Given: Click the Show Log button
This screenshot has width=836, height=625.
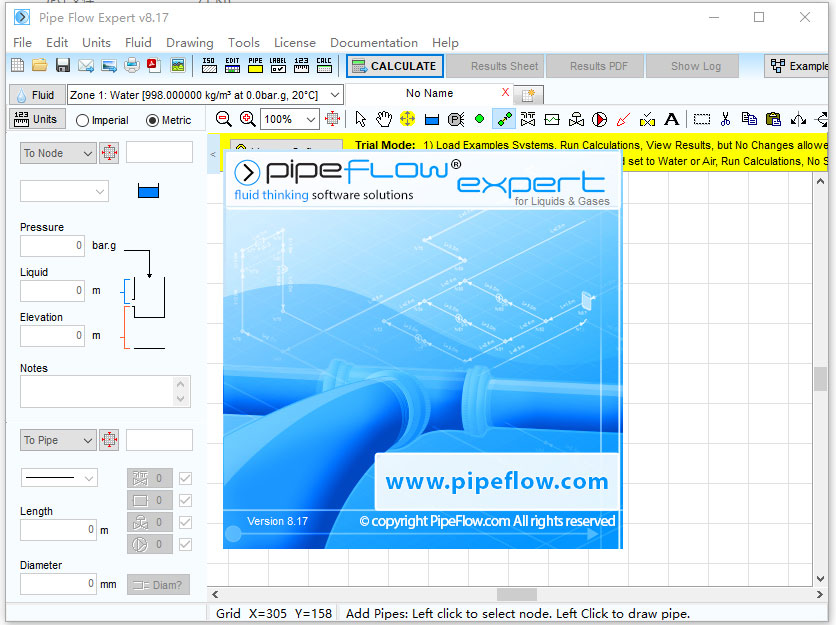Looking at the screenshot, I should [693, 66].
